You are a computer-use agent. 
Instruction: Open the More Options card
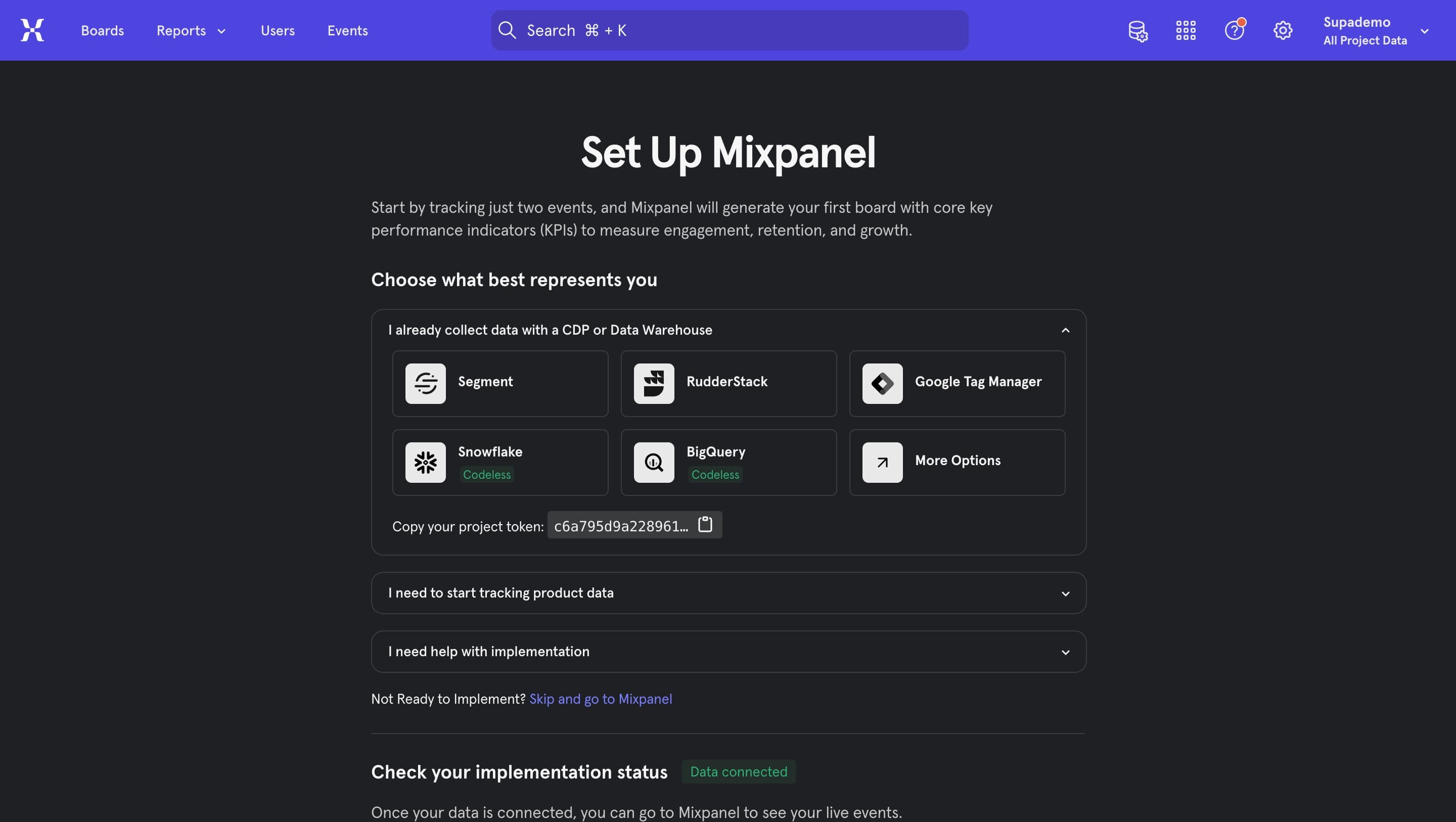coord(957,463)
